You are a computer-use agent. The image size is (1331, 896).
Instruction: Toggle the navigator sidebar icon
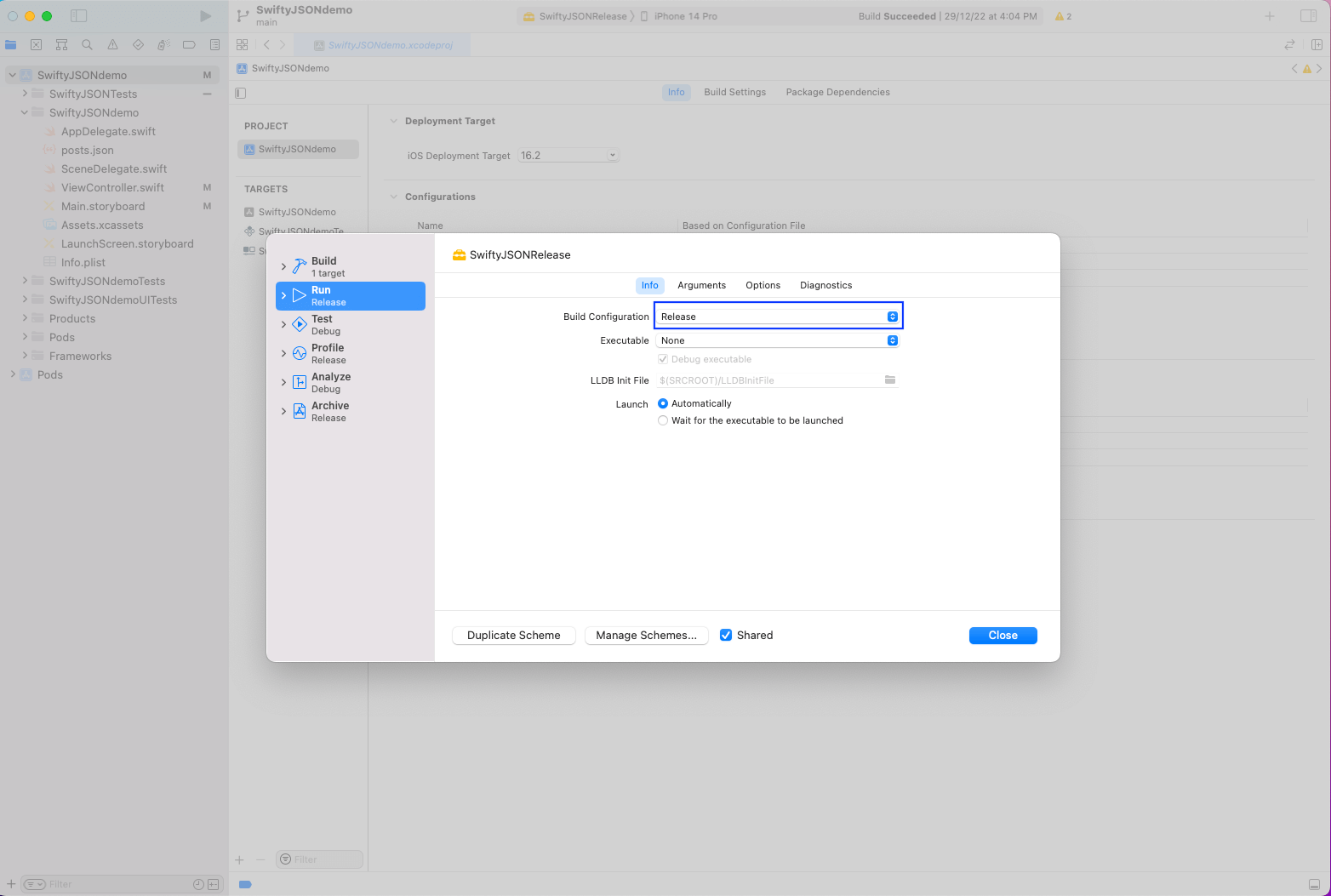click(78, 16)
